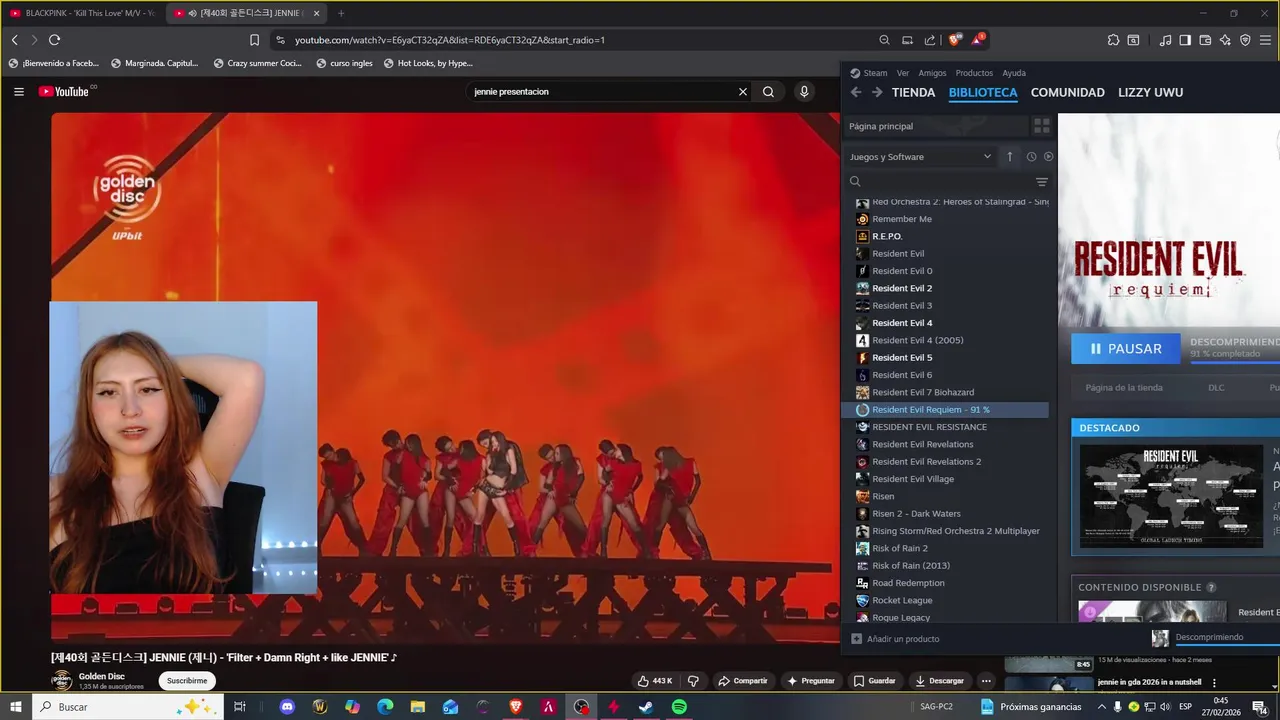Open Resident Evil Requiem - 91 % entry
The height and width of the screenshot is (720, 1280).
point(946,410)
